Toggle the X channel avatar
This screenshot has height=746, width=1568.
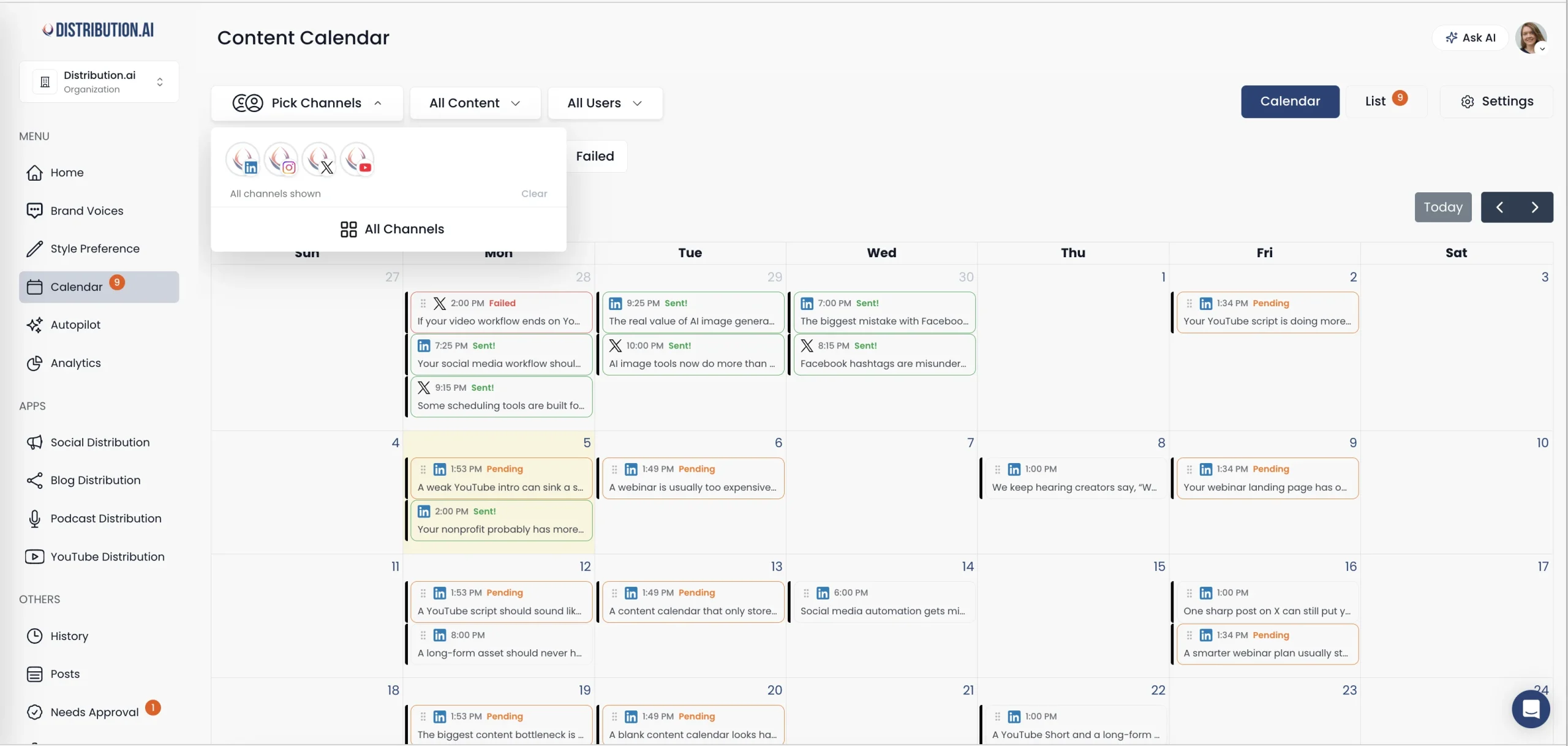click(319, 160)
